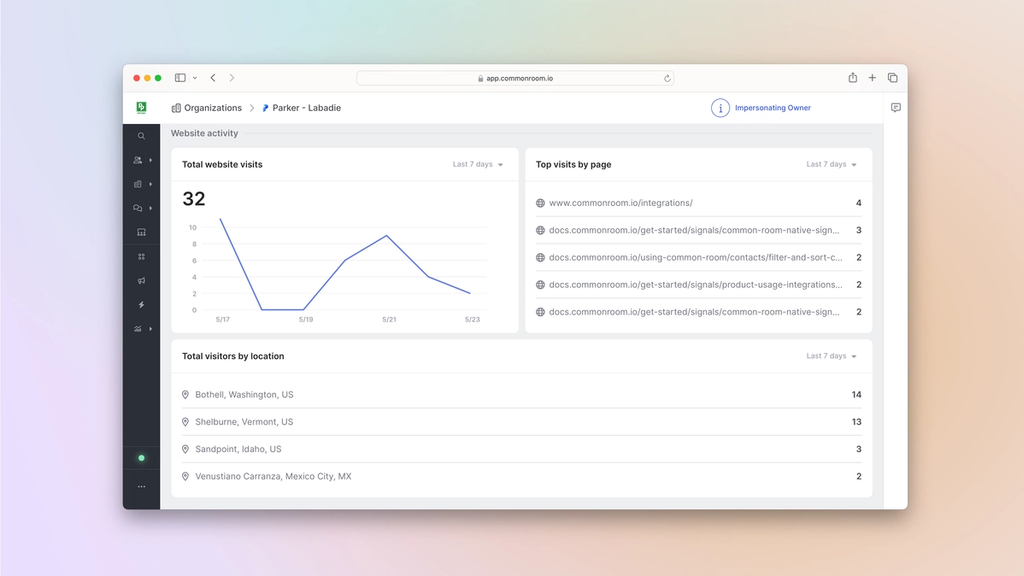This screenshot has height=576, width=1024.
Task: Open the browser sidebar options chevron
Action: tap(195, 78)
